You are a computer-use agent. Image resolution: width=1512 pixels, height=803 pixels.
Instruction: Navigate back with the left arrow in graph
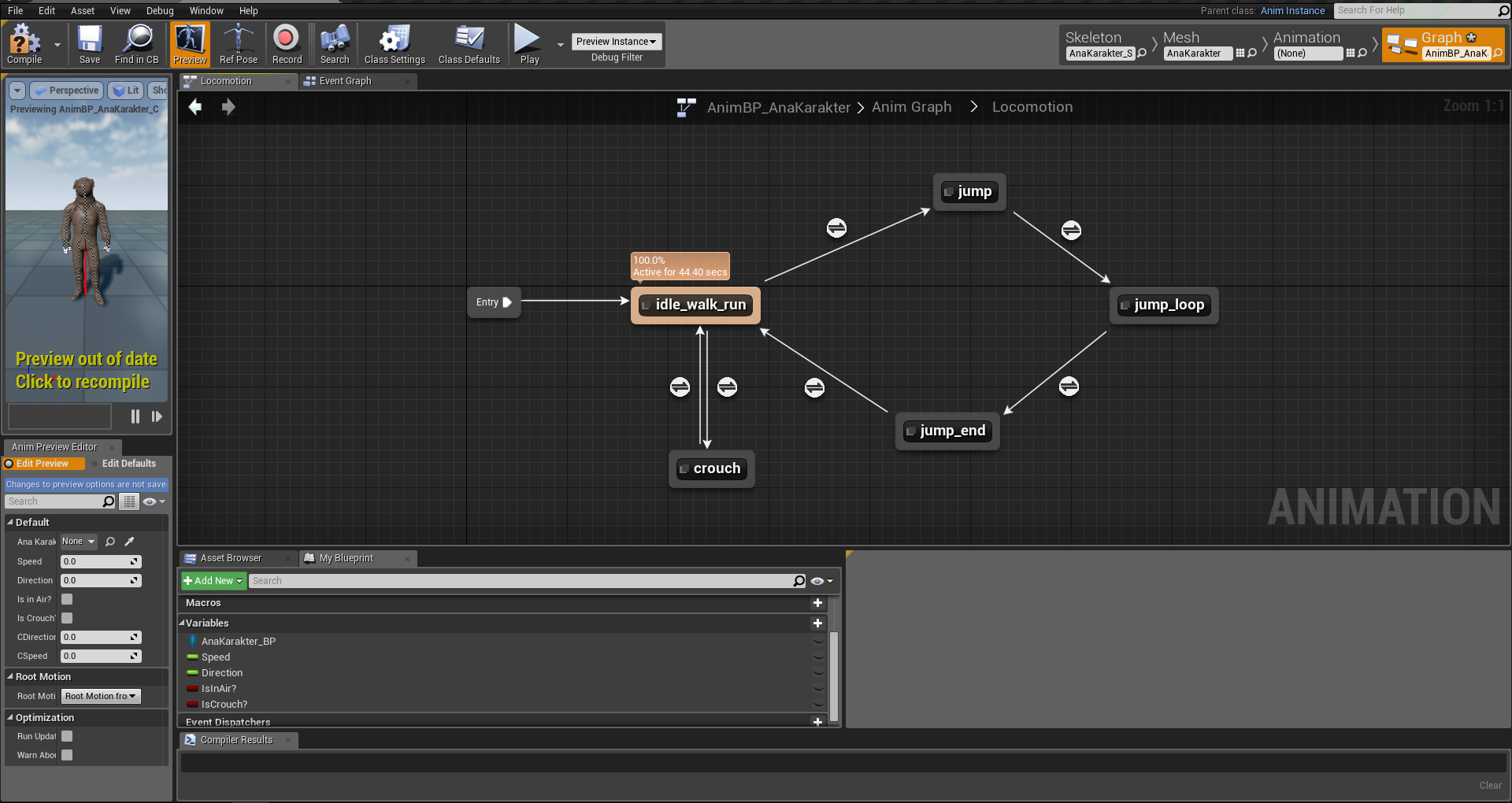click(195, 107)
